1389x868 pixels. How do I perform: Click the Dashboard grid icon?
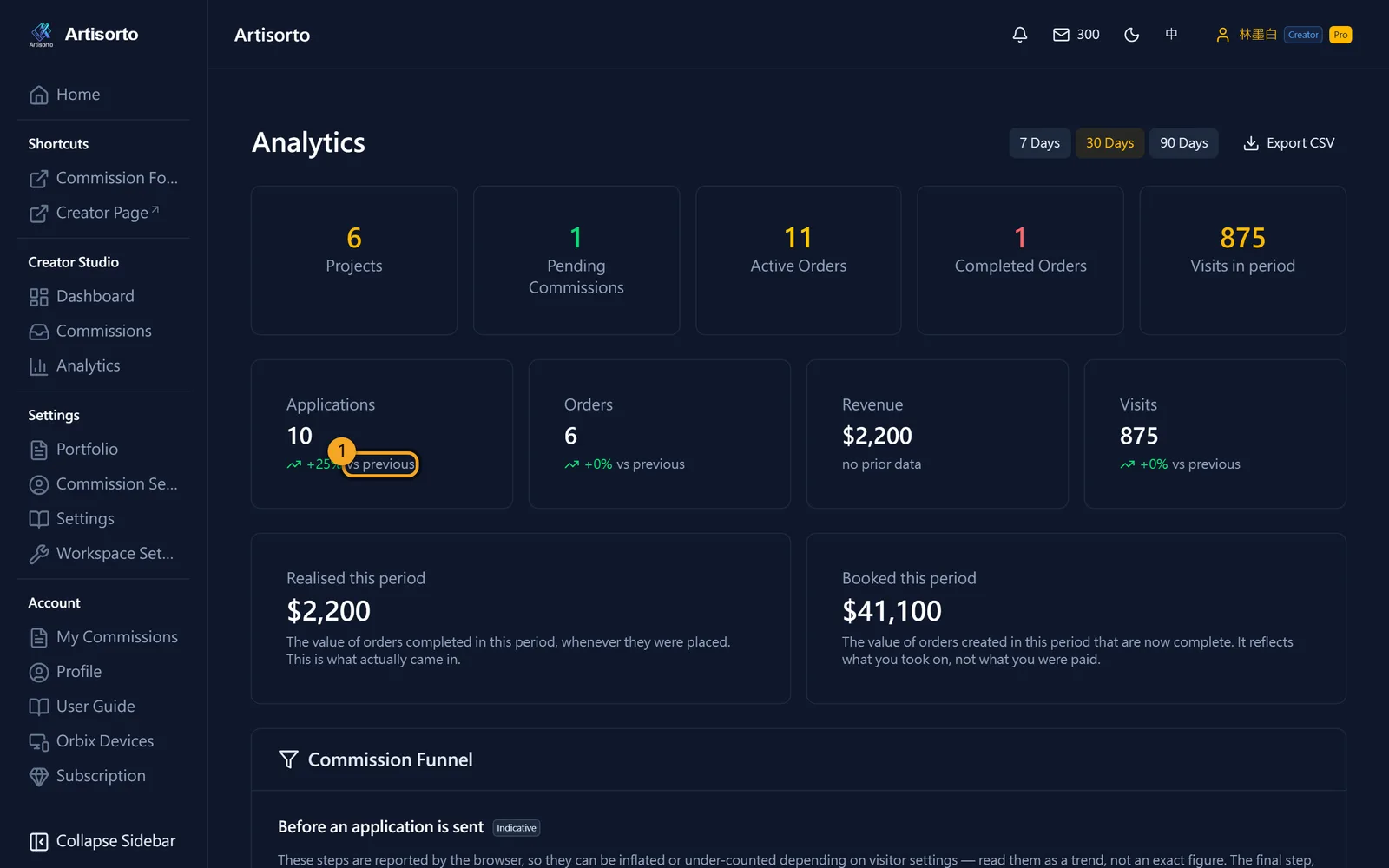pyautogui.click(x=39, y=297)
